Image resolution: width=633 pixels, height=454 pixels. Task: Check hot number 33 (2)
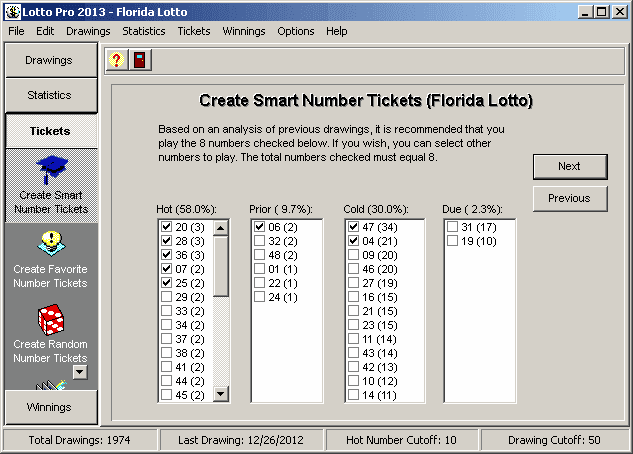pos(166,311)
